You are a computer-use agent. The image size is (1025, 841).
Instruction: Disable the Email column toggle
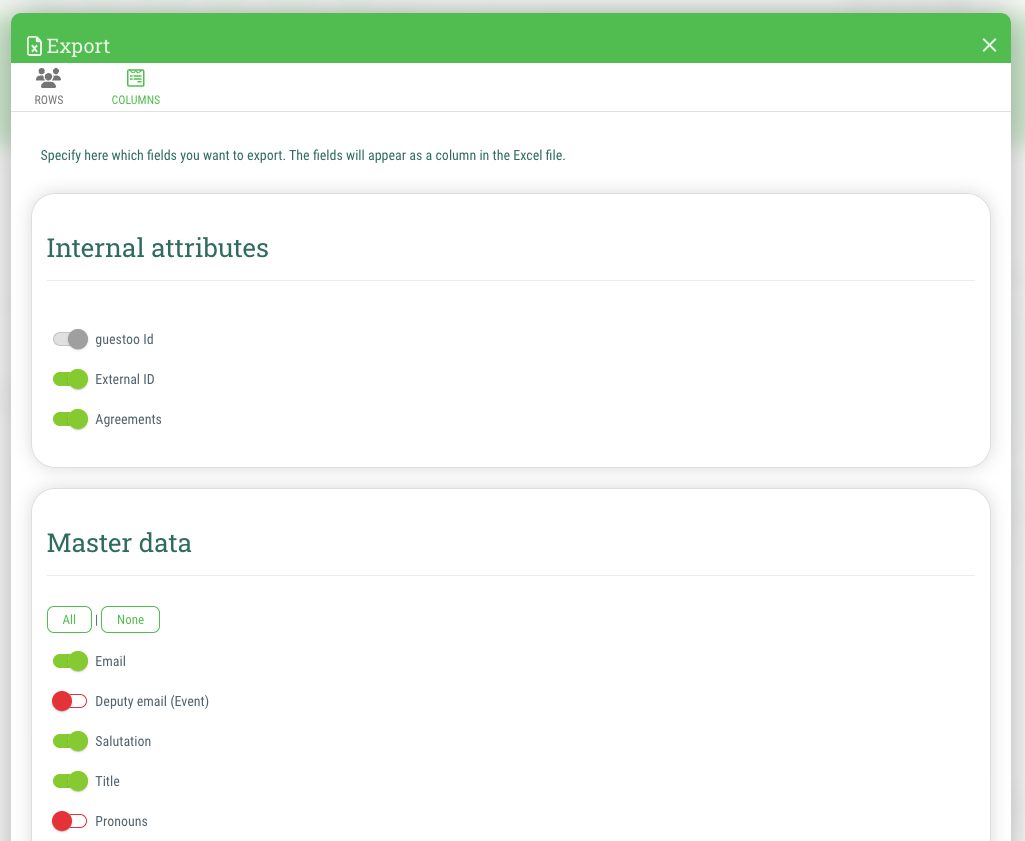pos(70,661)
